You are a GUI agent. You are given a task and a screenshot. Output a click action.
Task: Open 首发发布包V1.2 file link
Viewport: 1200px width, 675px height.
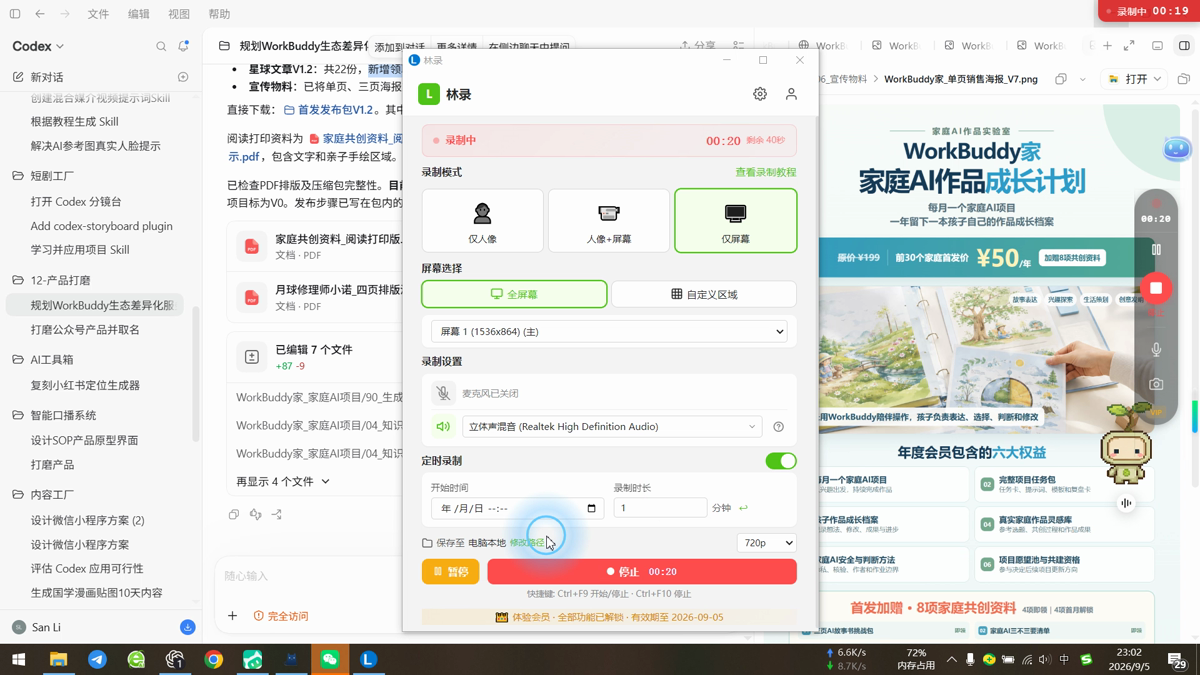pyautogui.click(x=328, y=110)
